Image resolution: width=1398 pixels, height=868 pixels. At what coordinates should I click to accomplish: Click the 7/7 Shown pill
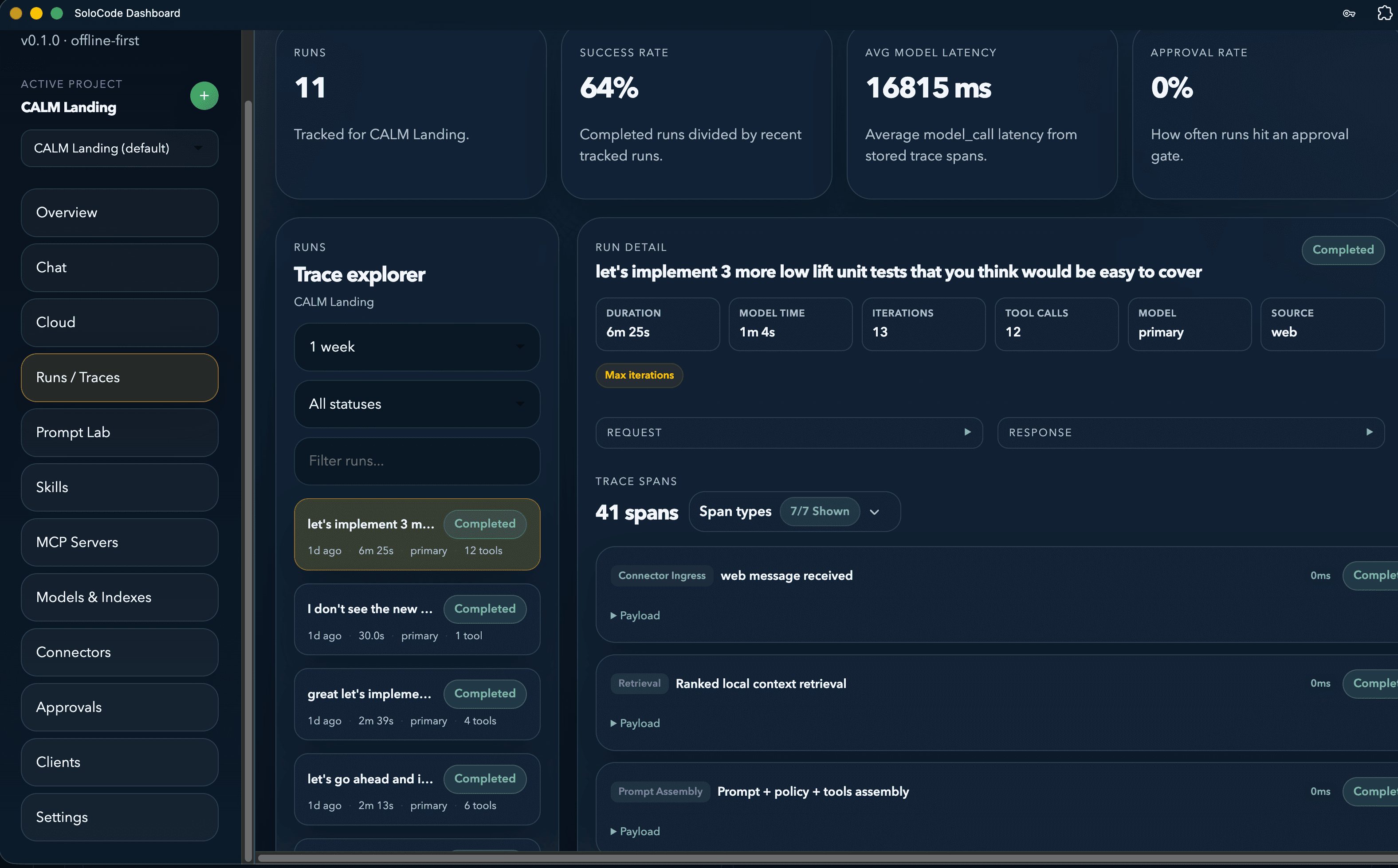819,512
